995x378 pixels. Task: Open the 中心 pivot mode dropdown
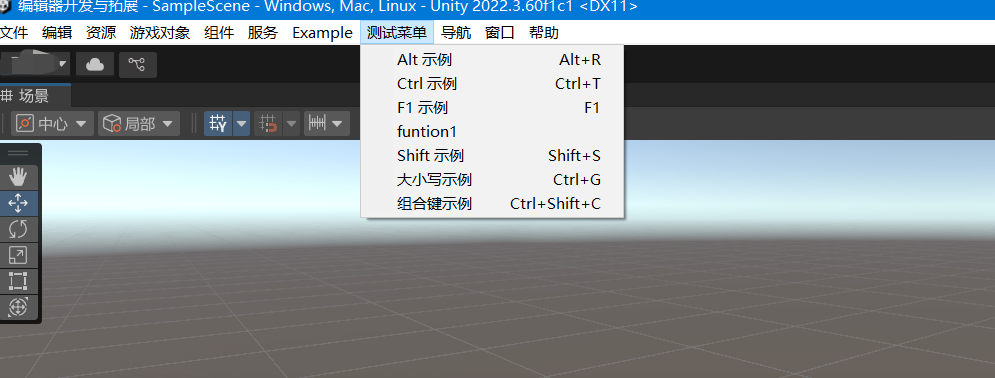click(x=53, y=124)
